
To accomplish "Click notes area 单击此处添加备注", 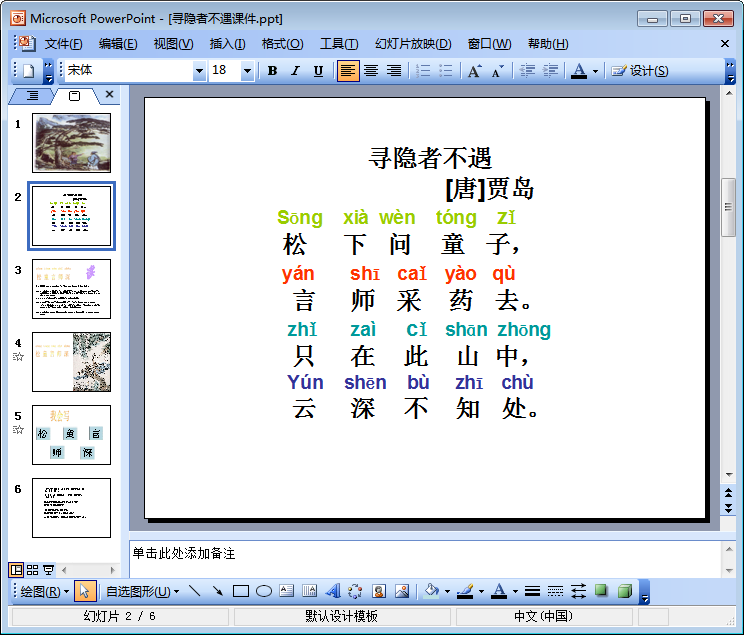I will pyautogui.click(x=184, y=553).
